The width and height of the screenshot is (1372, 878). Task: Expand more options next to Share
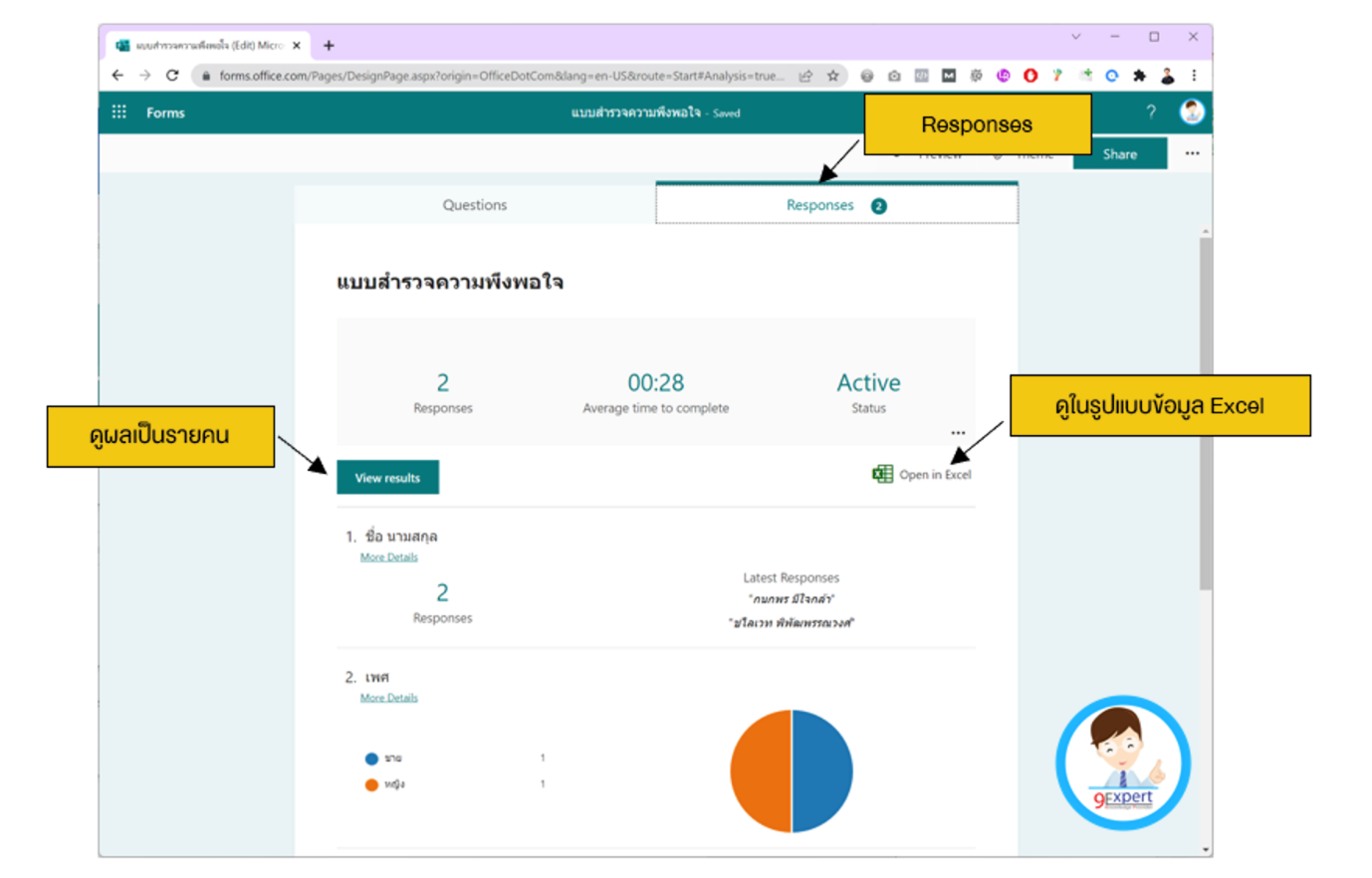point(1192,153)
